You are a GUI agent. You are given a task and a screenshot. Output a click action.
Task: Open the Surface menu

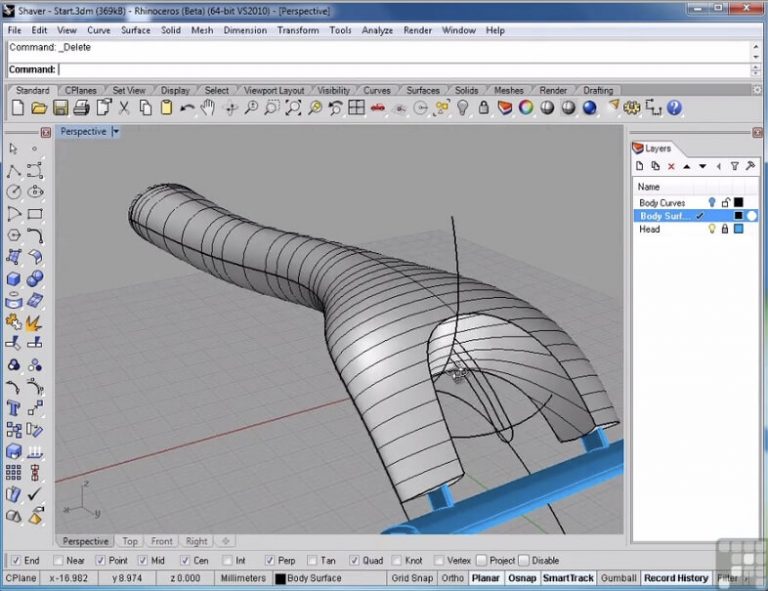pos(136,30)
